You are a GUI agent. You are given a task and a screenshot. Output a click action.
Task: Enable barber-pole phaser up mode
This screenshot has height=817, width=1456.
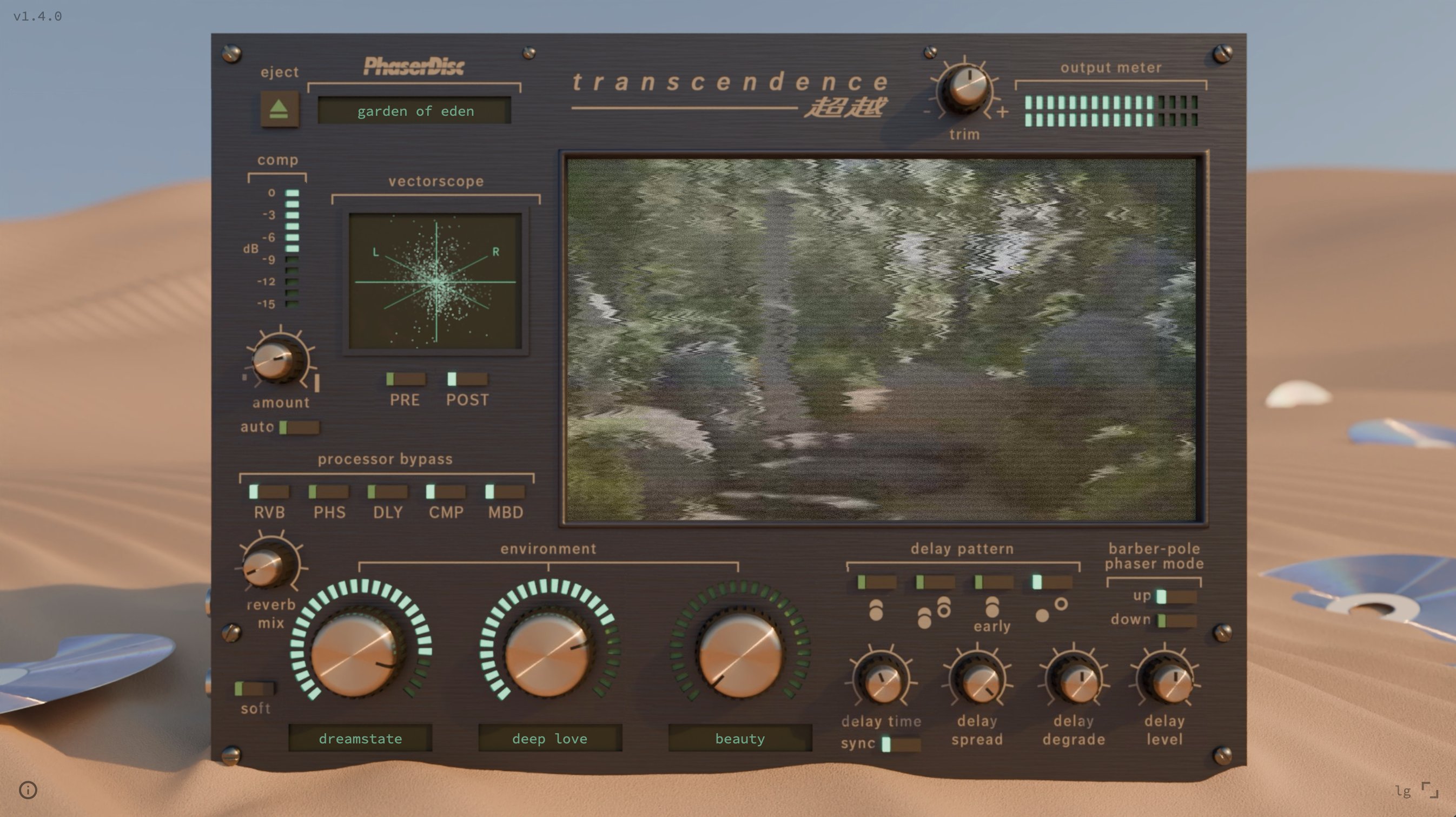tap(1176, 596)
